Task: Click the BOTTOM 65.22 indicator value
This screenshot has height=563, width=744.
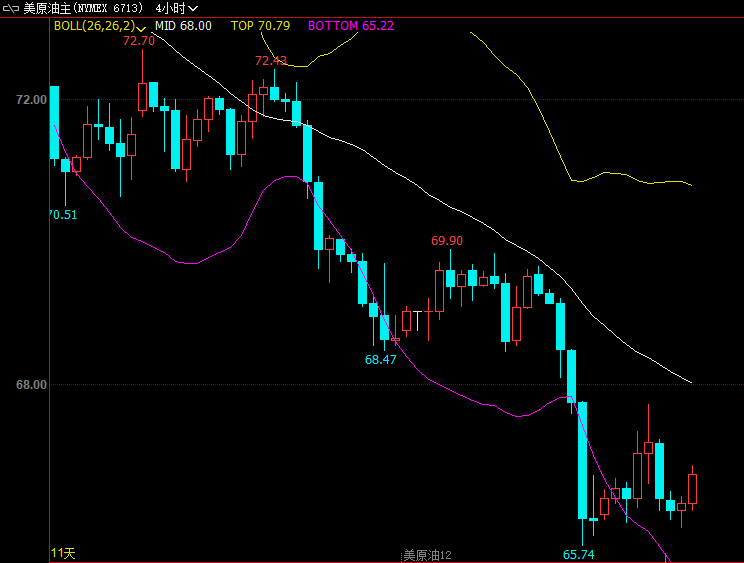Action: 351,26
